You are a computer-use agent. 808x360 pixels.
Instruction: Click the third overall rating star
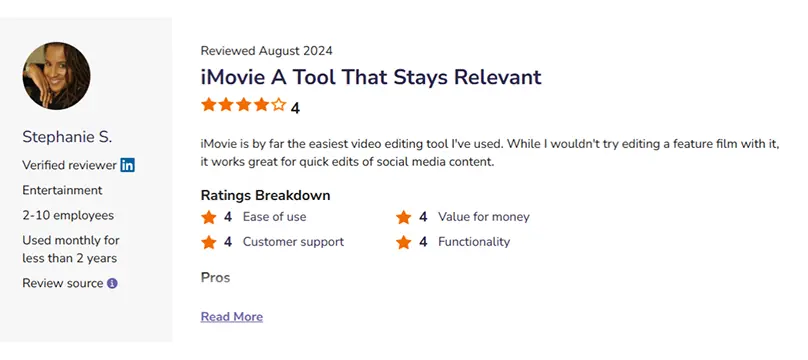pos(244,105)
